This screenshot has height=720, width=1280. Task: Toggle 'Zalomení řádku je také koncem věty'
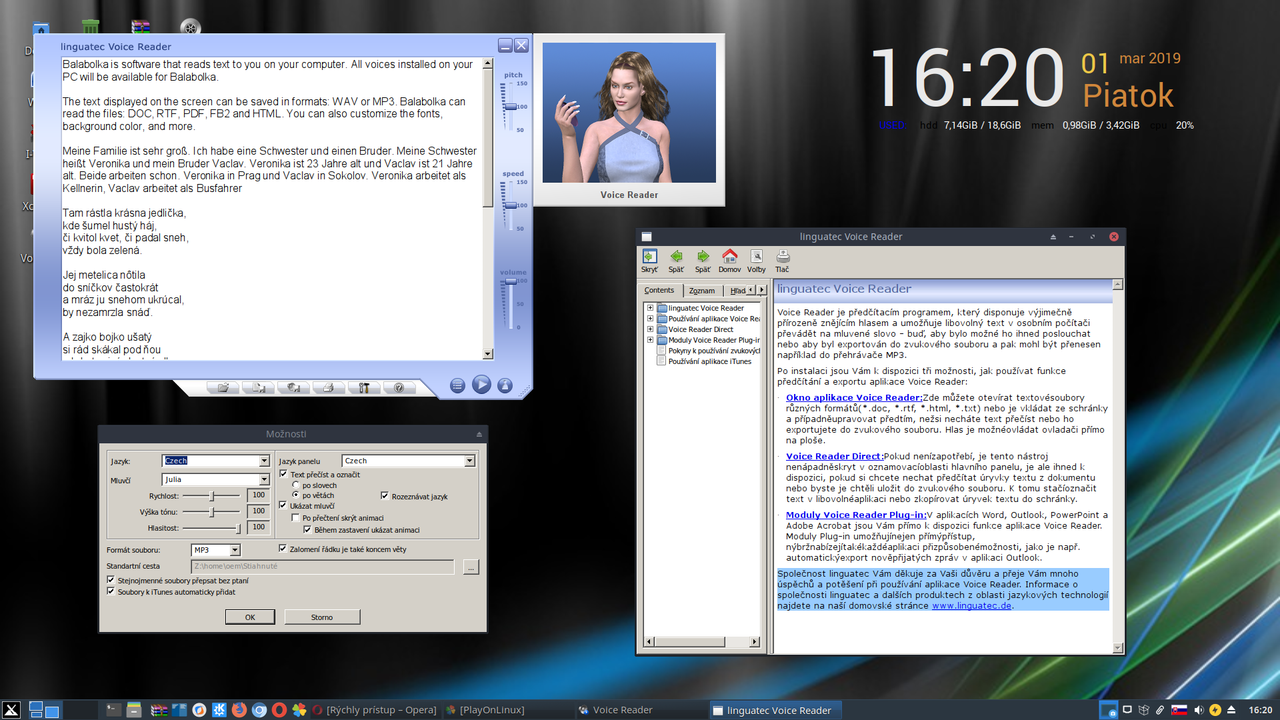[x=282, y=549]
